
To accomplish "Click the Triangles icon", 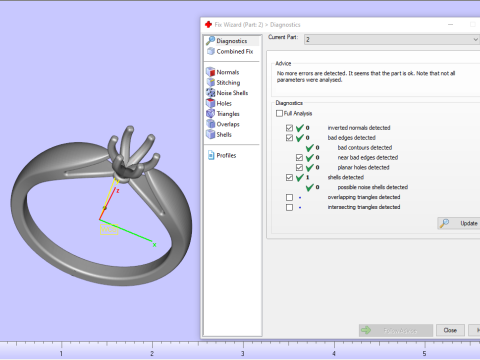I will coord(211,114).
